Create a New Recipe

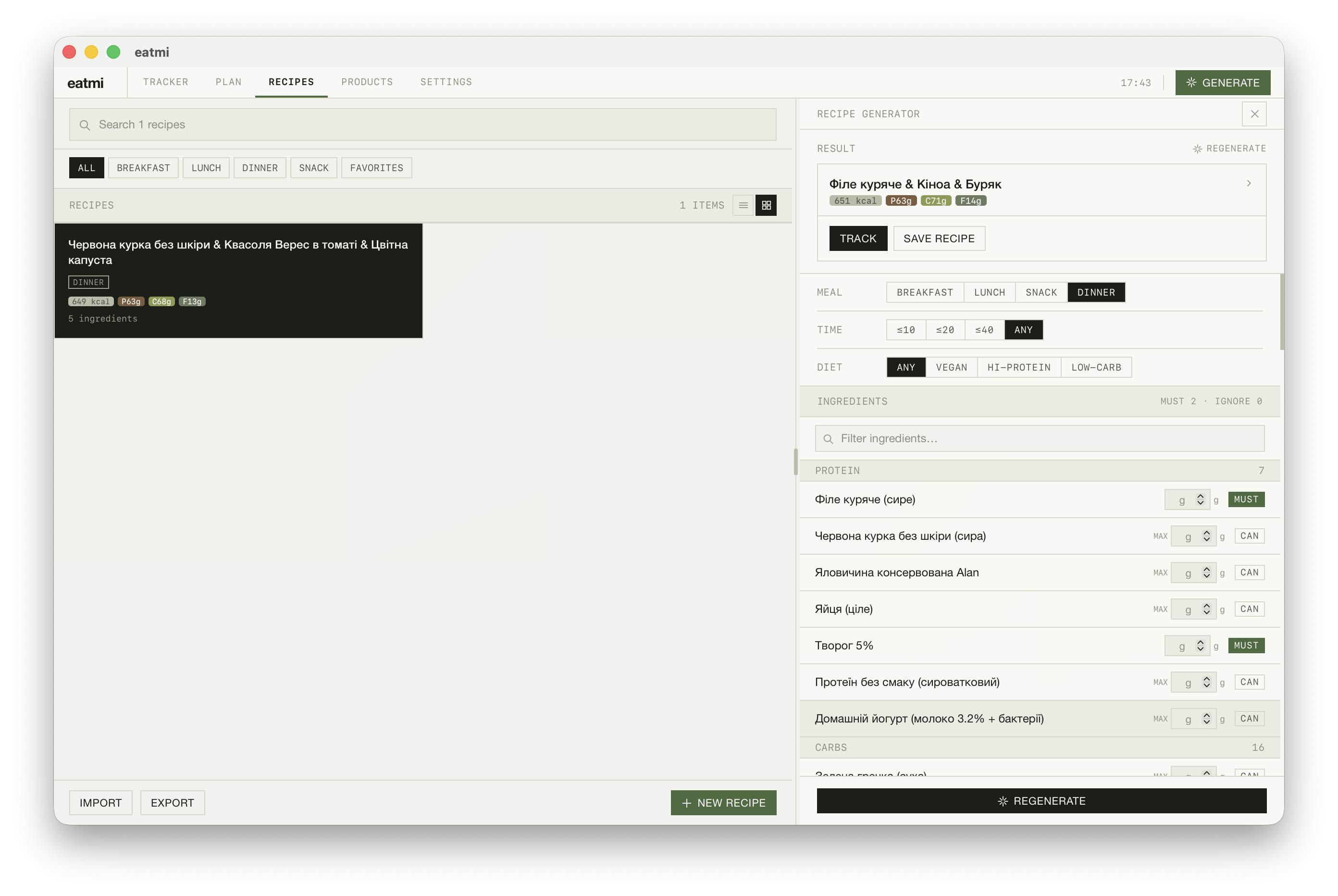point(723,802)
